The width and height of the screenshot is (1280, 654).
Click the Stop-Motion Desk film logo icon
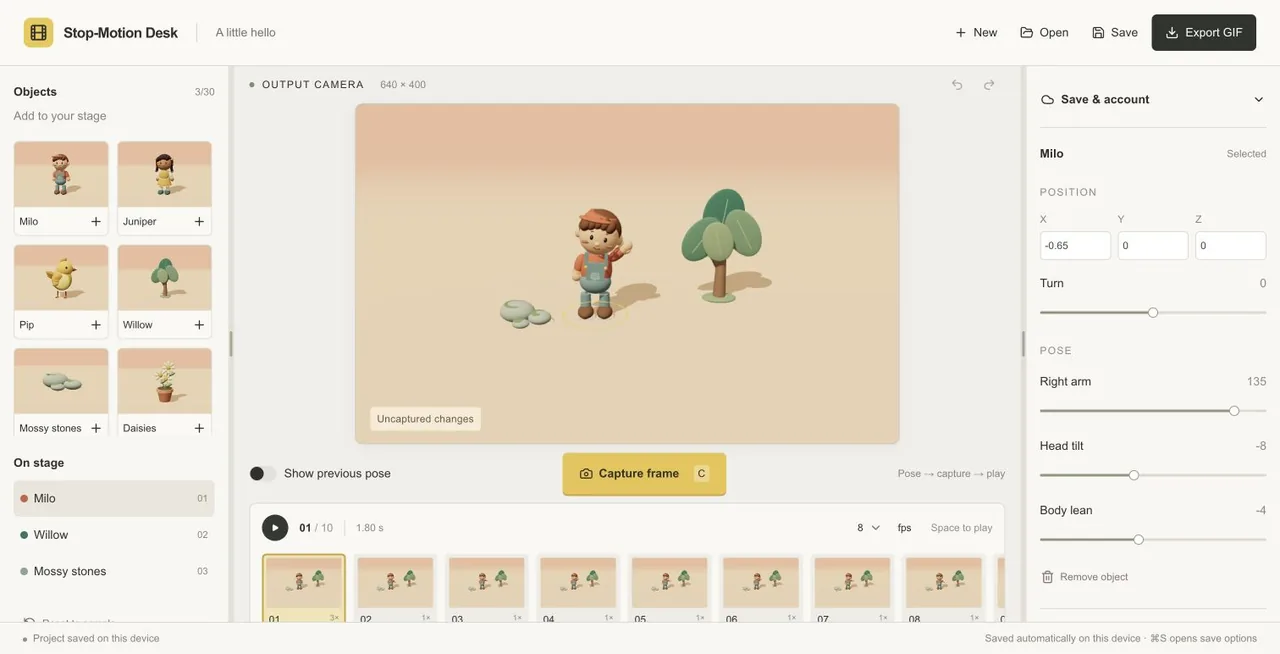tap(39, 33)
